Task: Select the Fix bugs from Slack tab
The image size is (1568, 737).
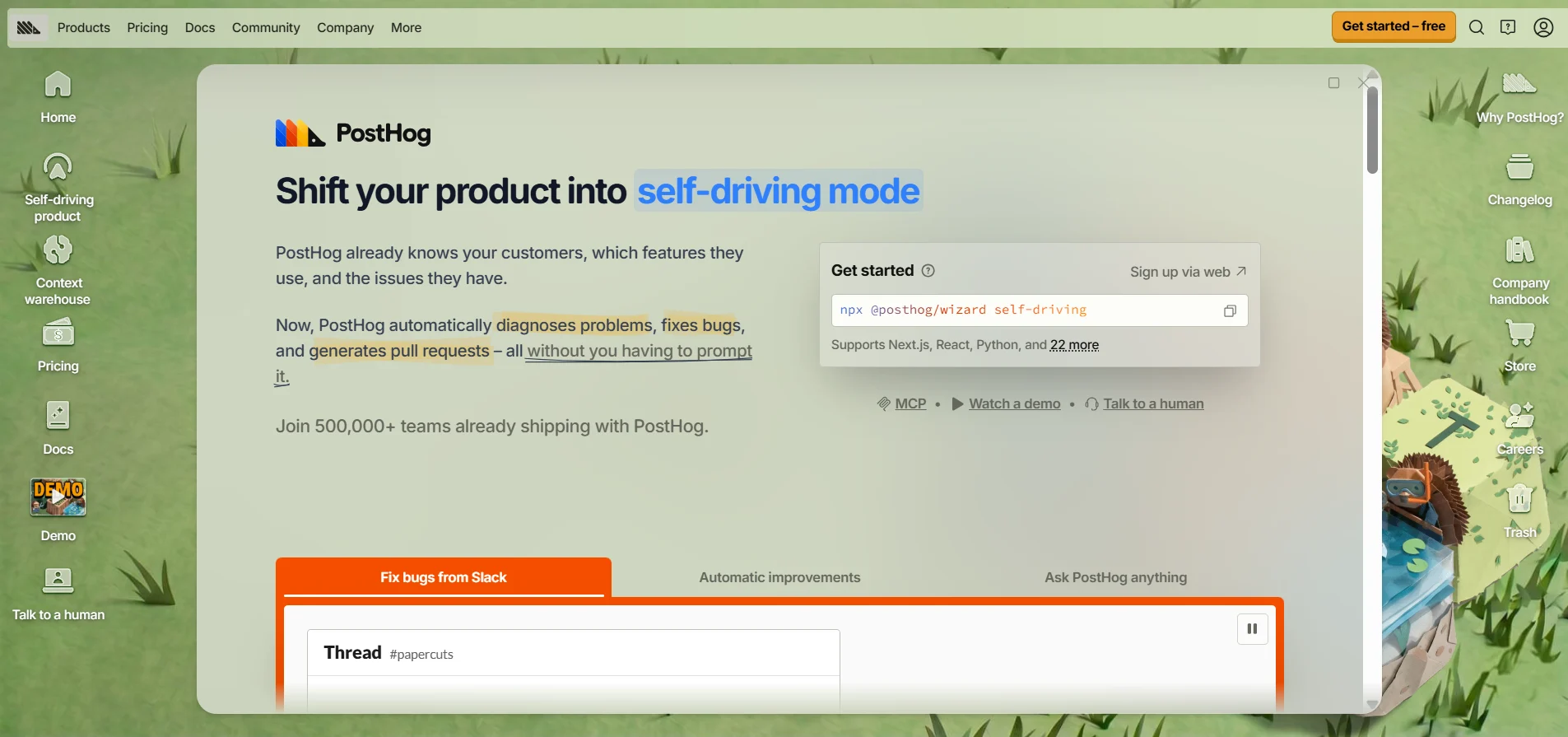Action: (x=444, y=577)
